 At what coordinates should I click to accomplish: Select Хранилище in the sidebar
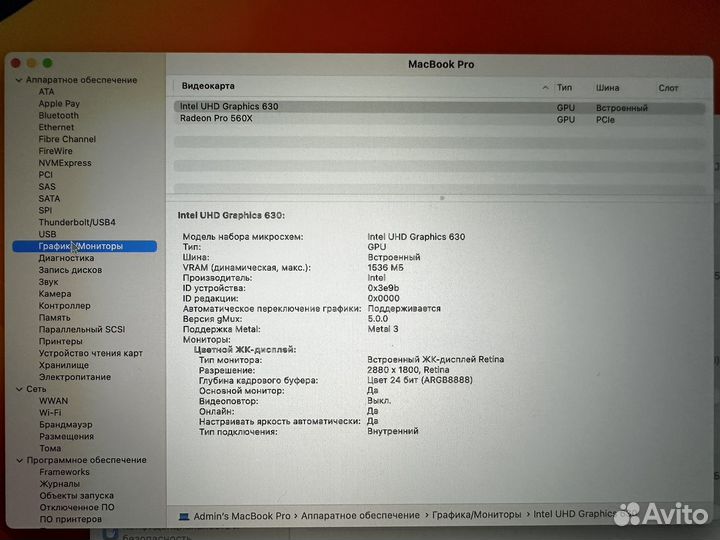63,366
